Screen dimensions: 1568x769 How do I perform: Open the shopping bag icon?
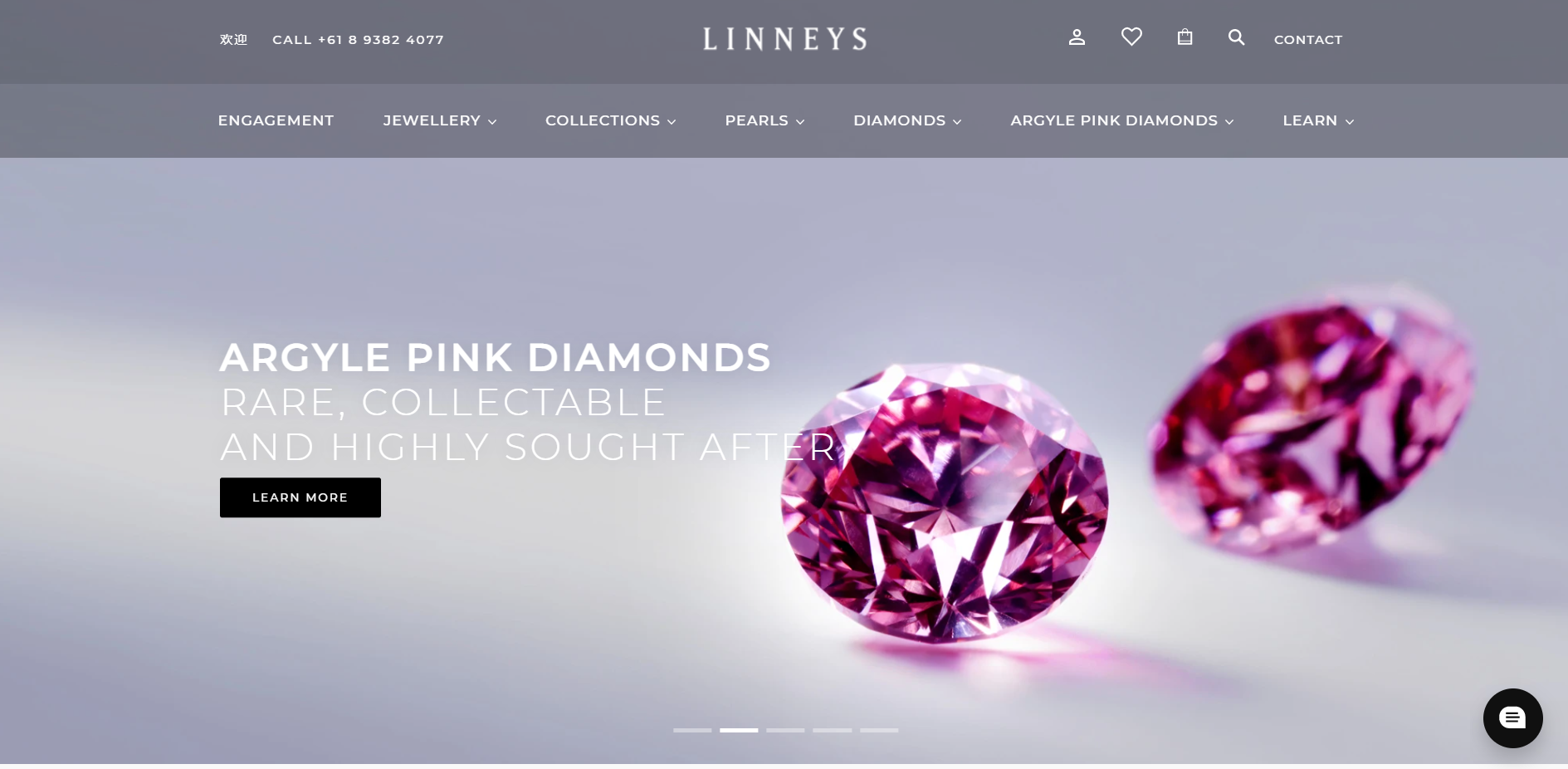point(1185,37)
